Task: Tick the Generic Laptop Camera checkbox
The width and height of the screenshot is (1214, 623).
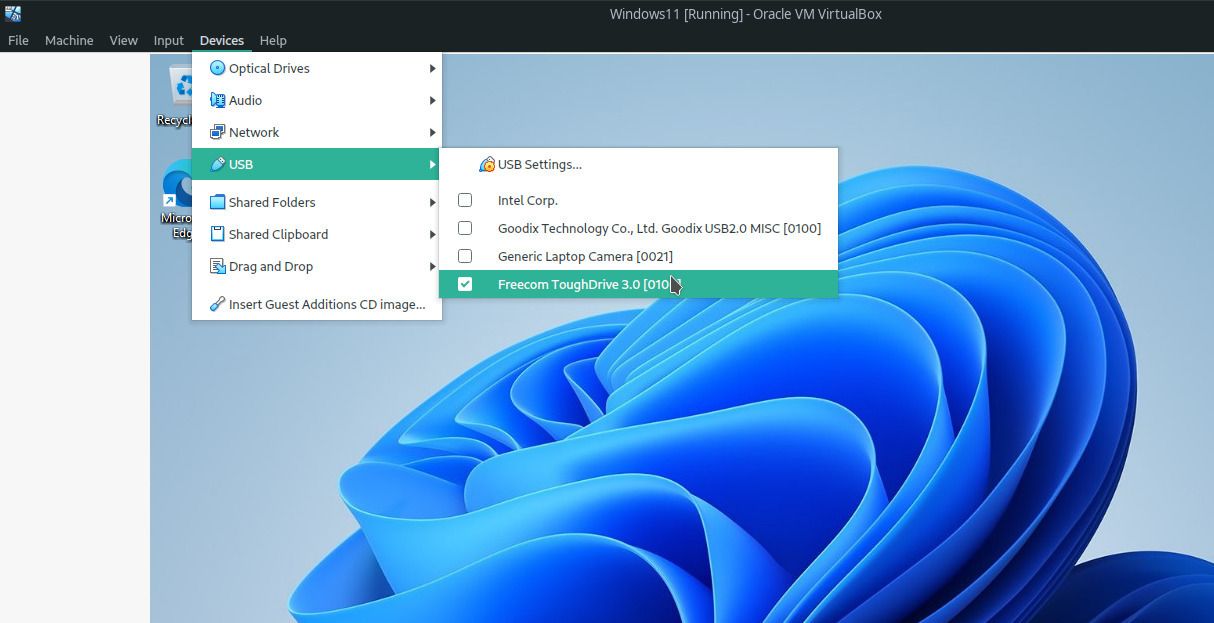Action: click(465, 256)
